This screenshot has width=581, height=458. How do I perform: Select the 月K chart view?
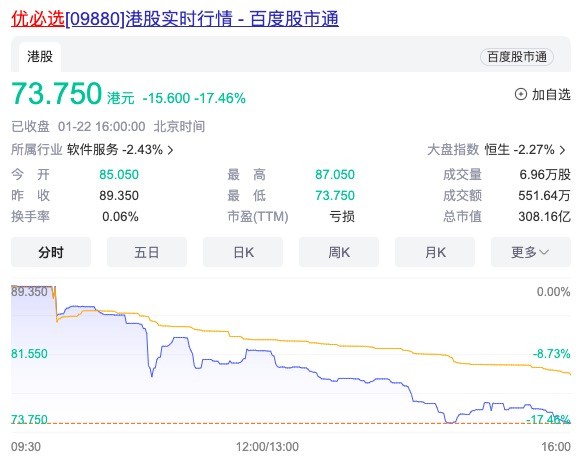point(435,252)
